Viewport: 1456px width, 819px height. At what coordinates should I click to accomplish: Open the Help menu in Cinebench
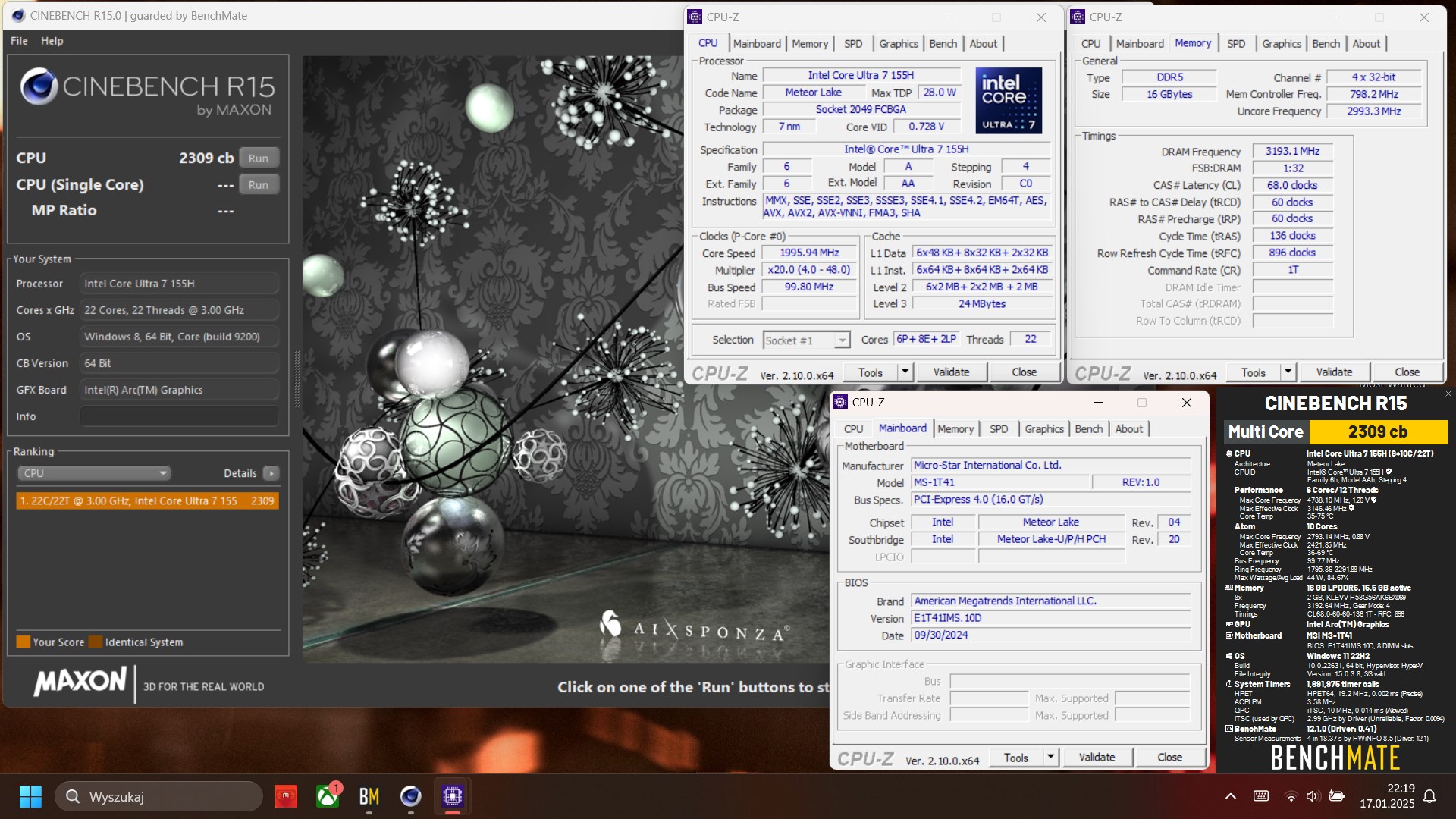coord(52,41)
